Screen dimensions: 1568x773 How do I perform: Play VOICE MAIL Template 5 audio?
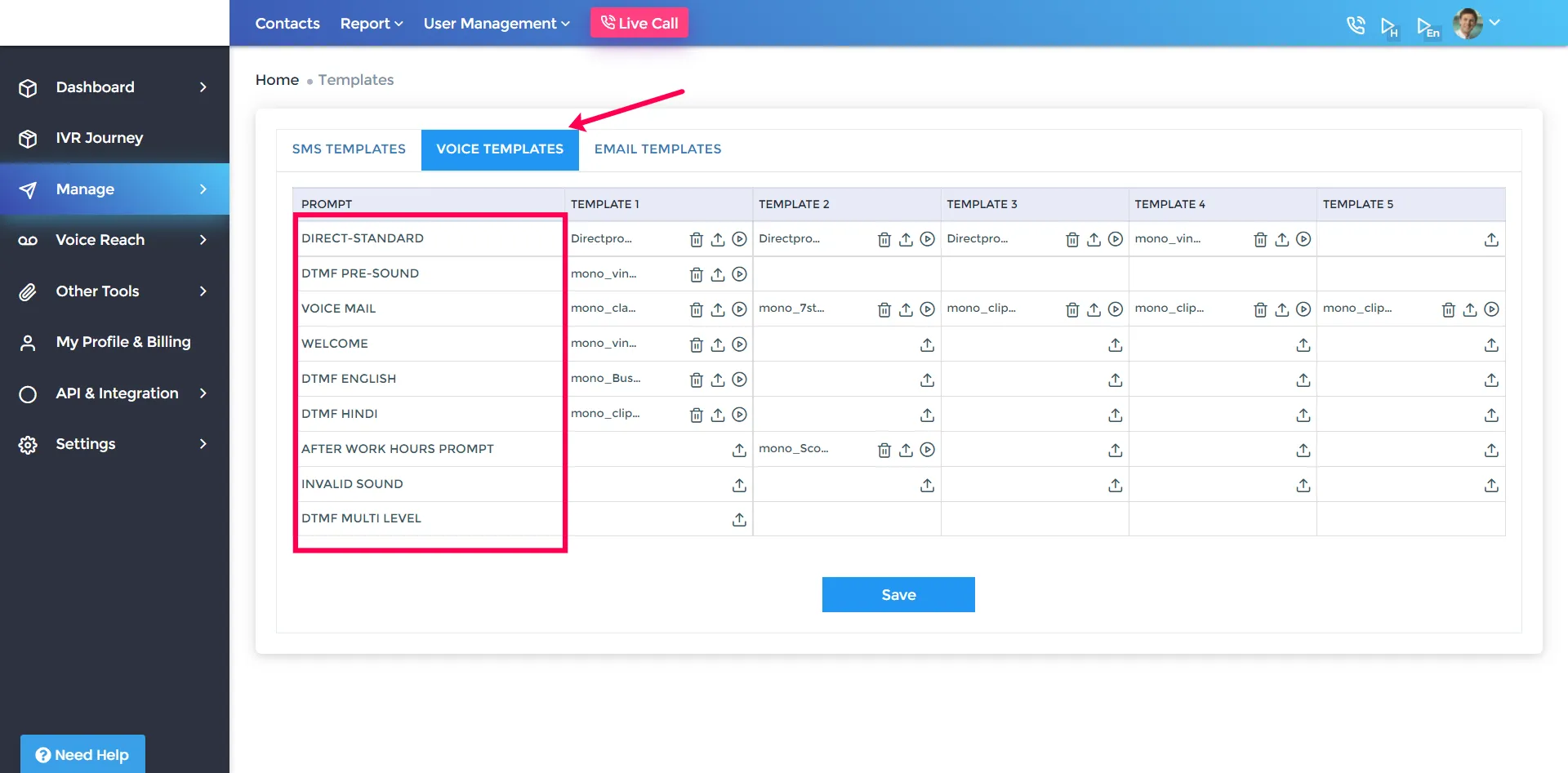[x=1492, y=309]
